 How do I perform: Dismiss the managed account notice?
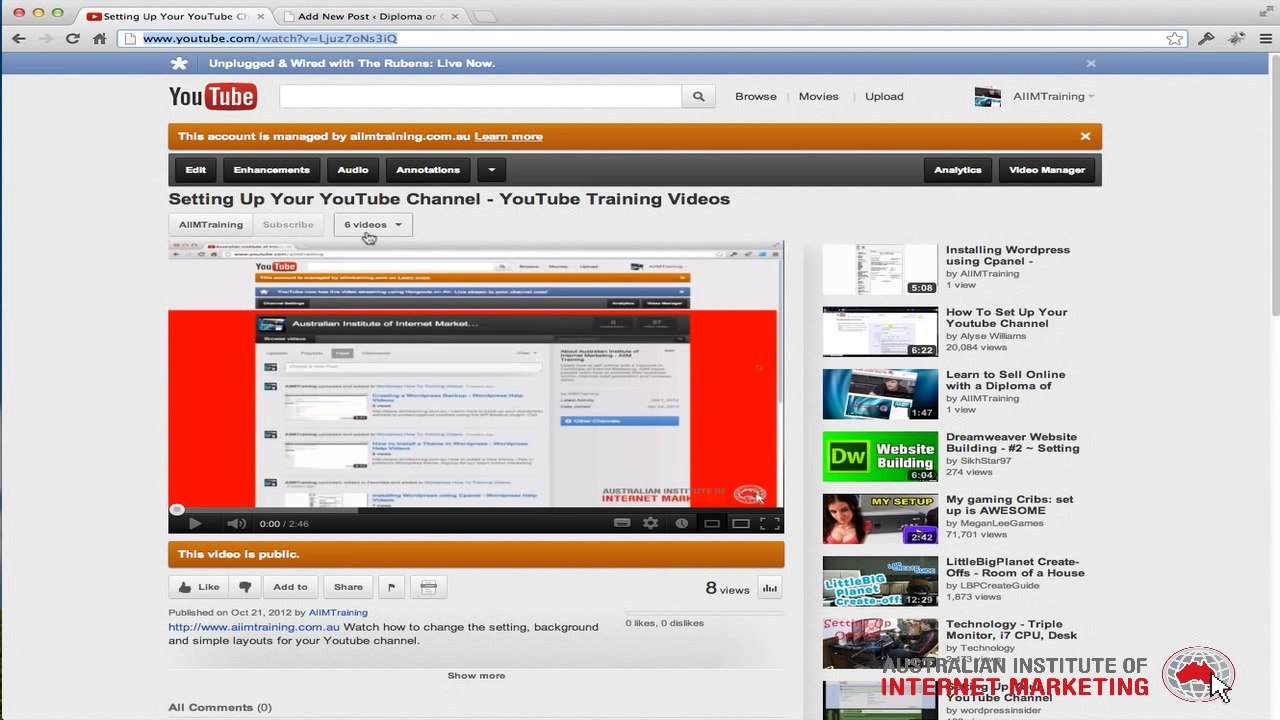tap(1085, 136)
